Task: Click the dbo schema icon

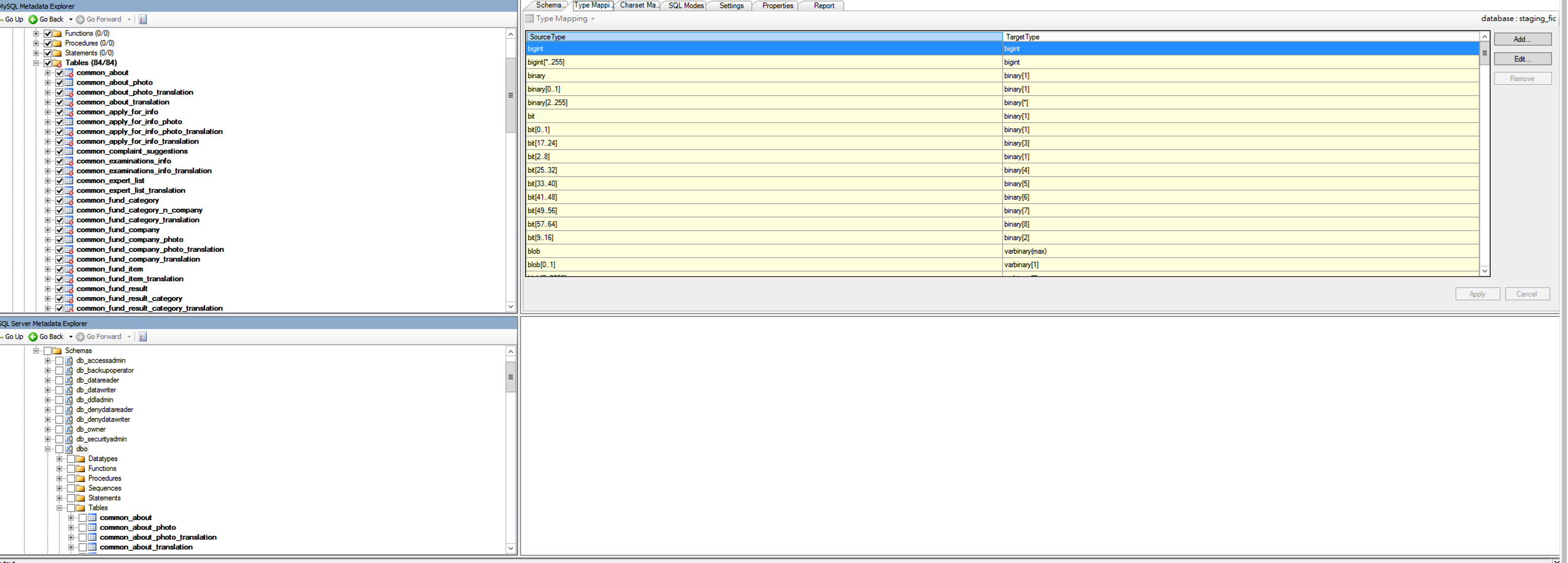Action: pos(69,449)
